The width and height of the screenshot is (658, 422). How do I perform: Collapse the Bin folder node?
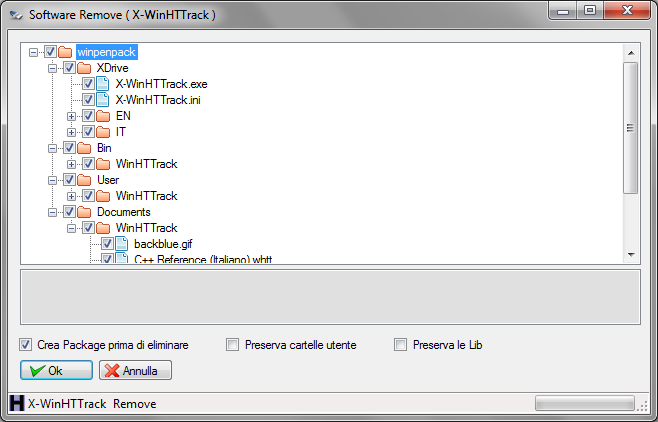point(52,148)
